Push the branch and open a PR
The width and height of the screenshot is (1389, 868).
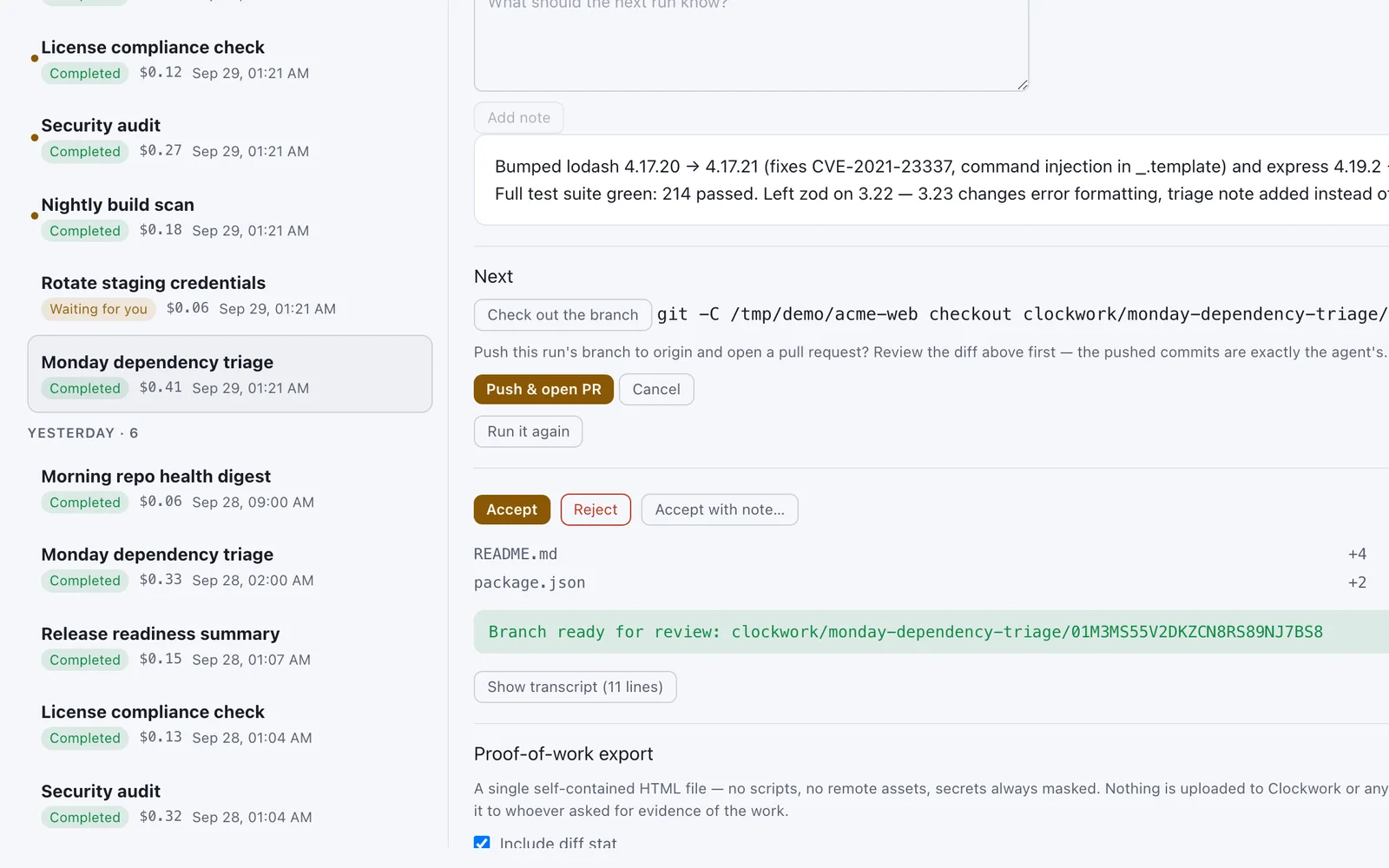(543, 390)
